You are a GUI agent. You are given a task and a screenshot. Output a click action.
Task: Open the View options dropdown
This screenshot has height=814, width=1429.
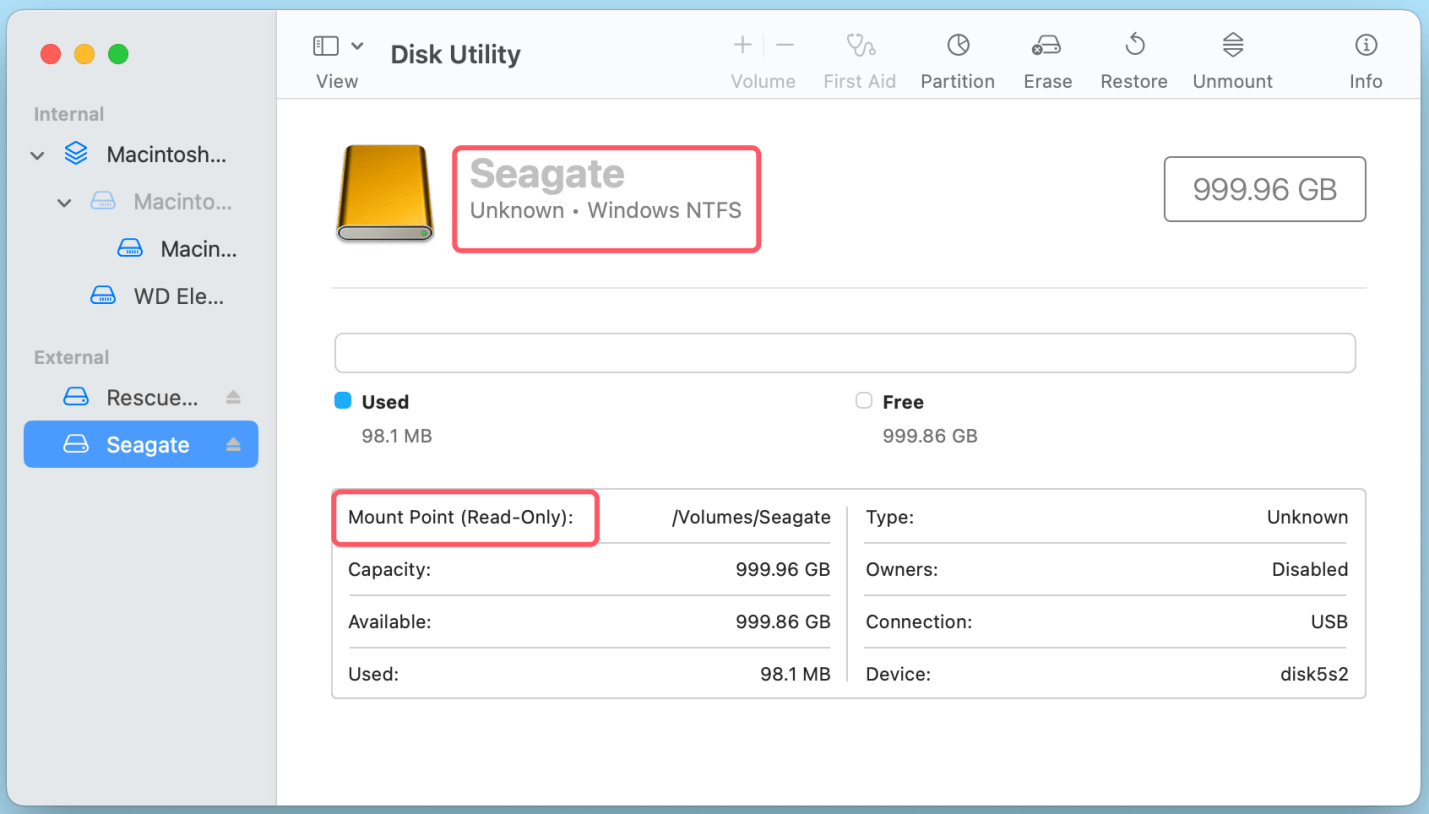[x=358, y=44]
